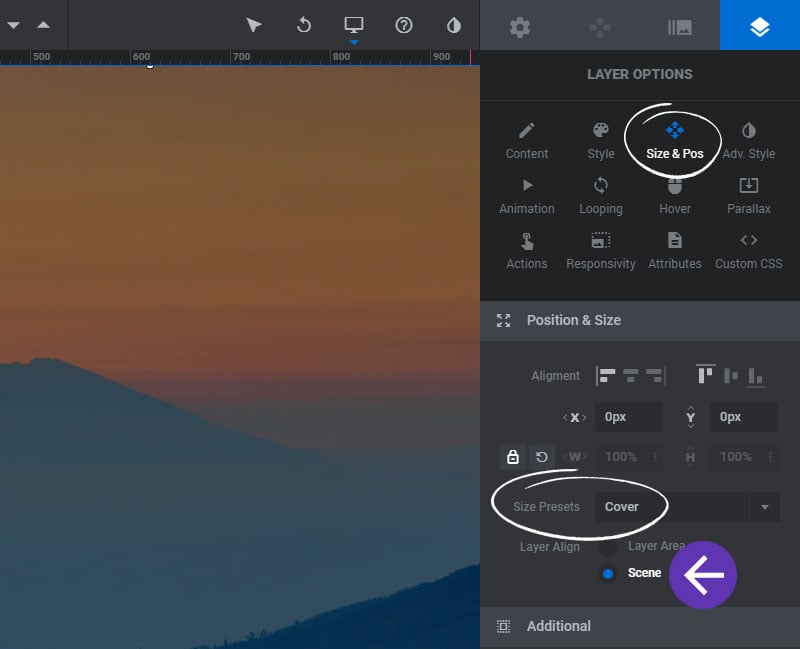Click the Size Presets dropdown arrow

tap(764, 507)
